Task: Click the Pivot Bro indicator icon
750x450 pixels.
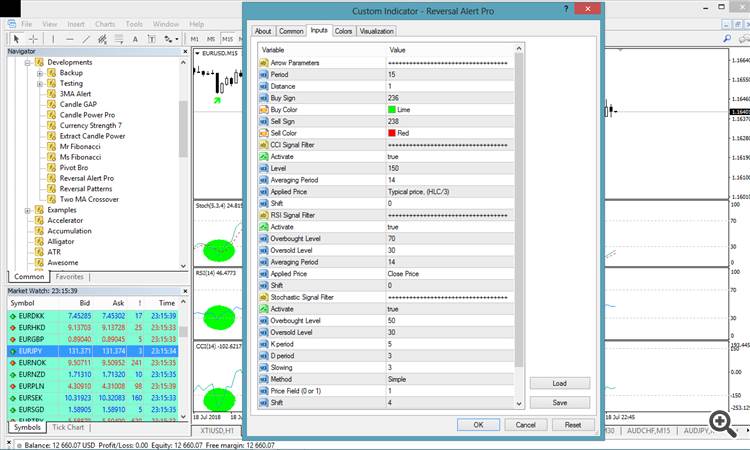Action: point(52,167)
